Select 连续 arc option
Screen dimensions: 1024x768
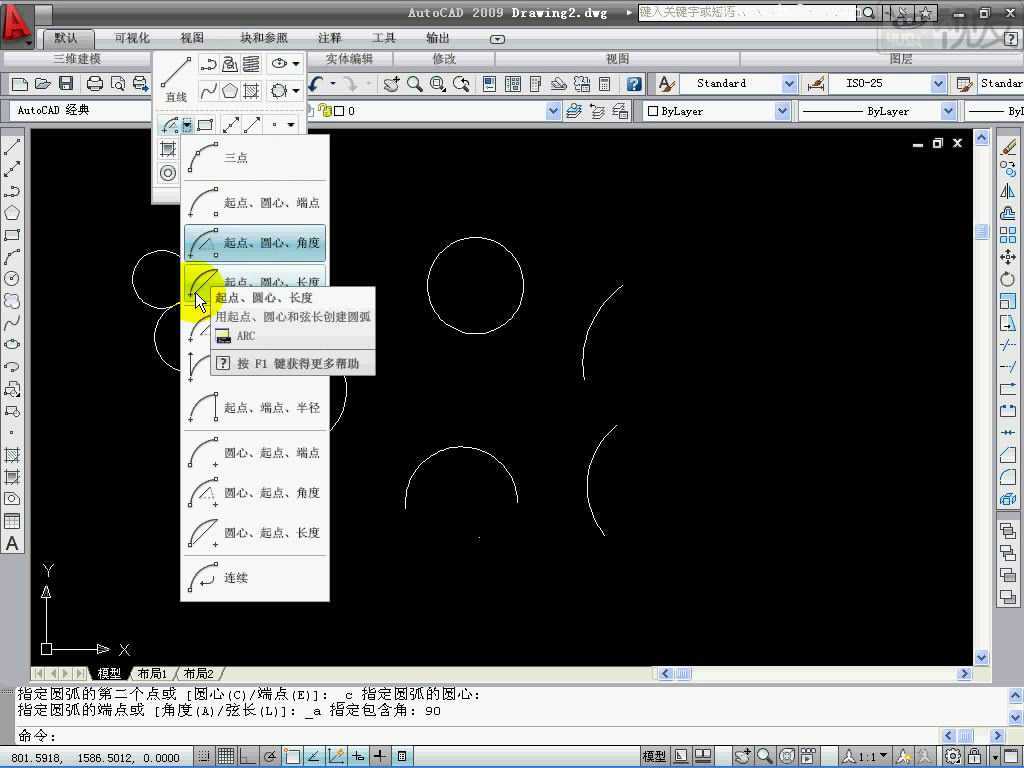tap(255, 578)
